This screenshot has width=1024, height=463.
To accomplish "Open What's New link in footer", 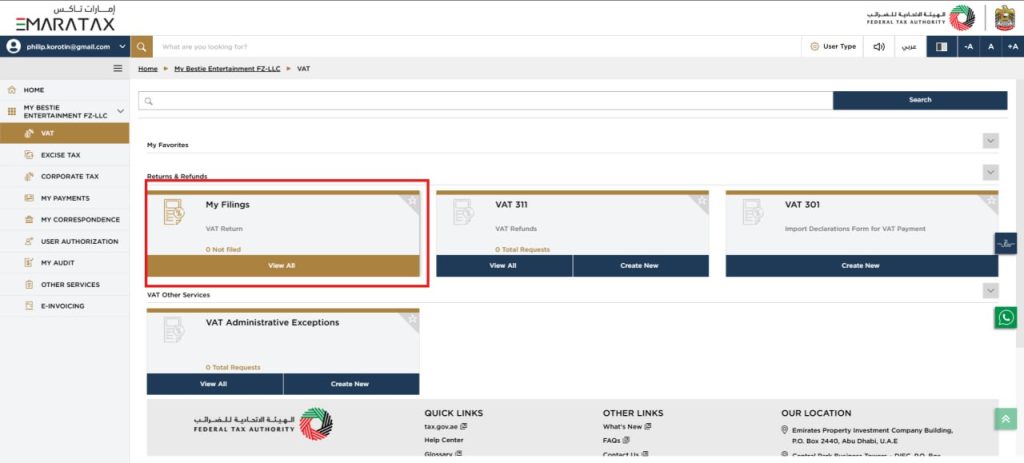I will pyautogui.click(x=627, y=426).
